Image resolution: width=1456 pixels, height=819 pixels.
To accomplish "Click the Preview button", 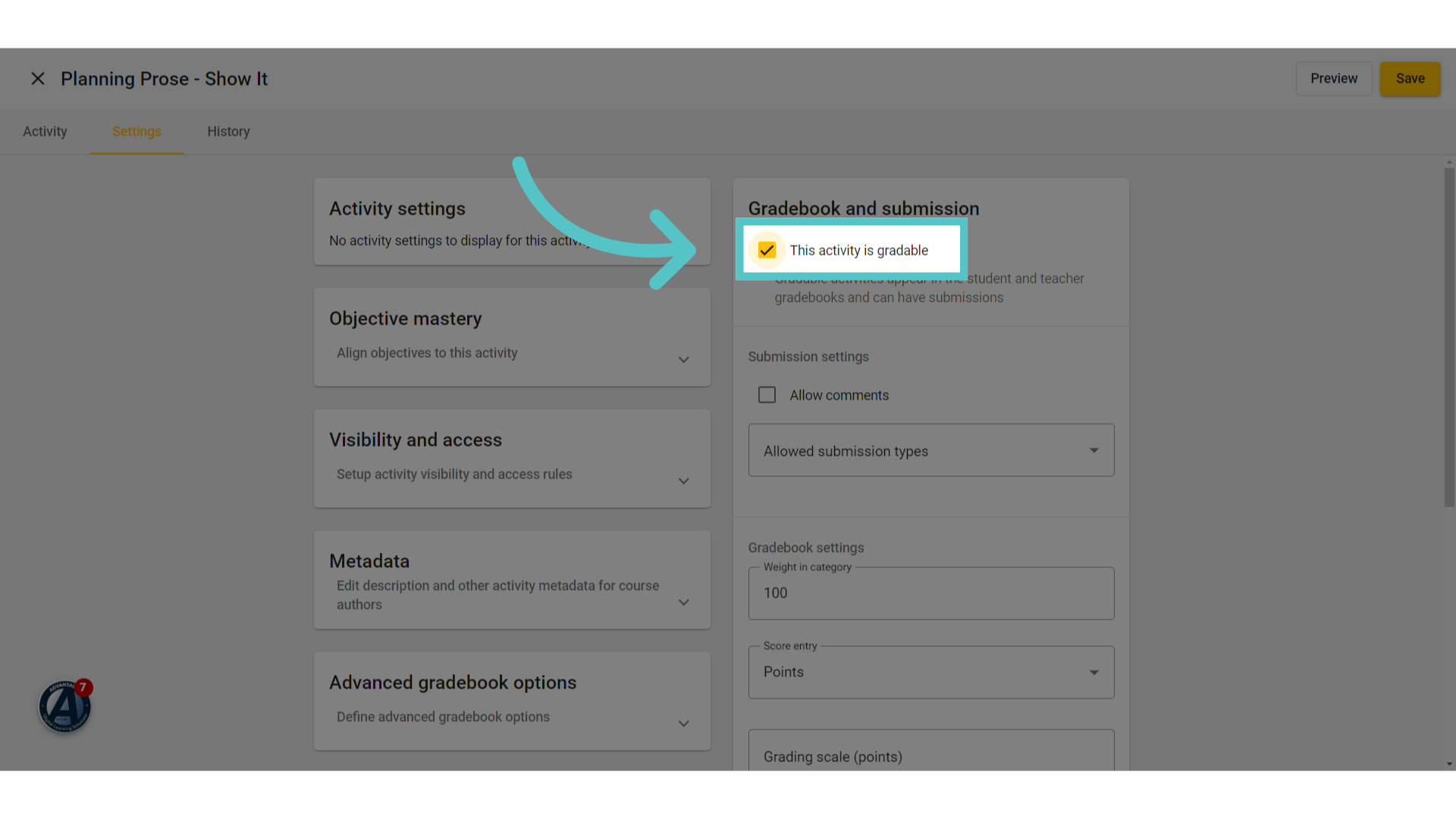I will click(x=1334, y=79).
